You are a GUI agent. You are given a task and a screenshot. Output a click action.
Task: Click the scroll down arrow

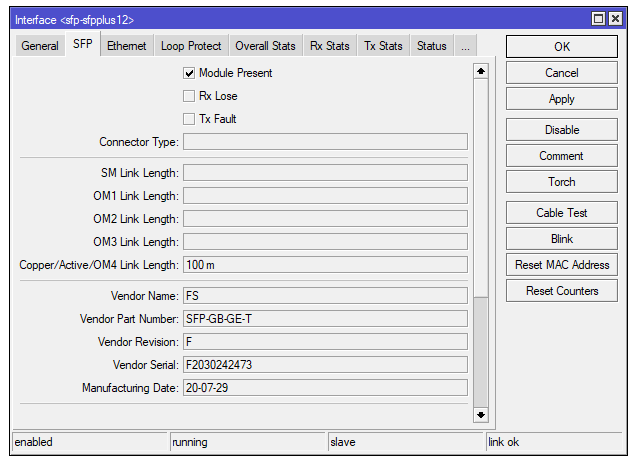click(481, 415)
